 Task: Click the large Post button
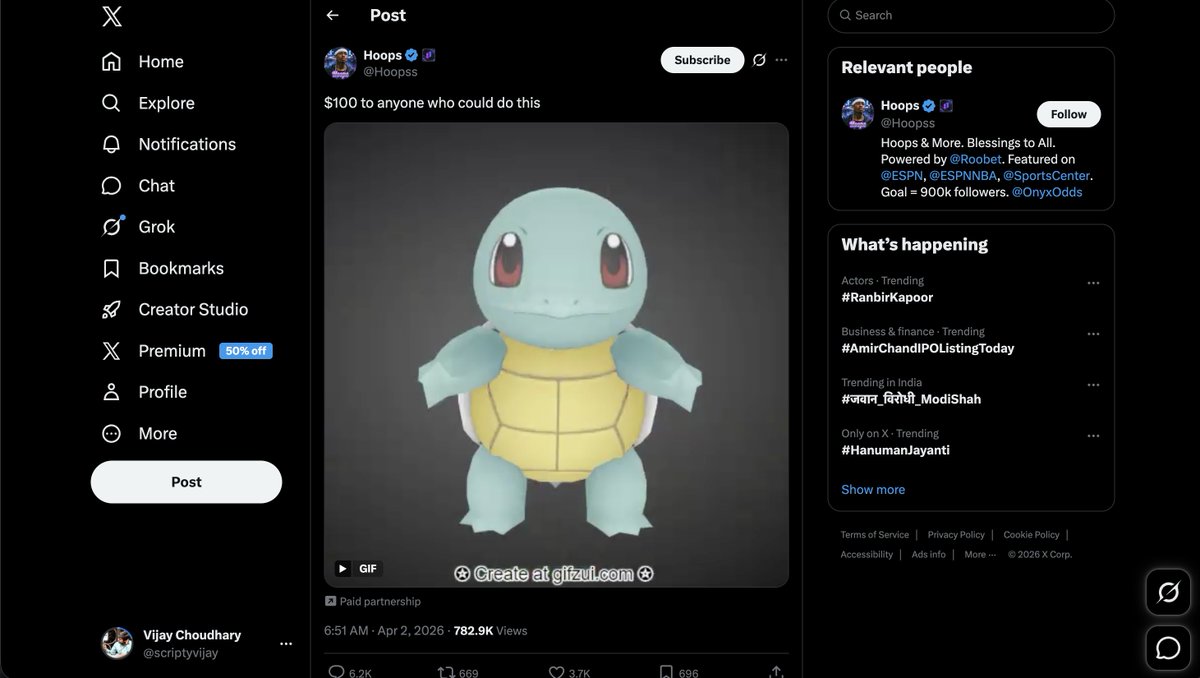coord(186,482)
